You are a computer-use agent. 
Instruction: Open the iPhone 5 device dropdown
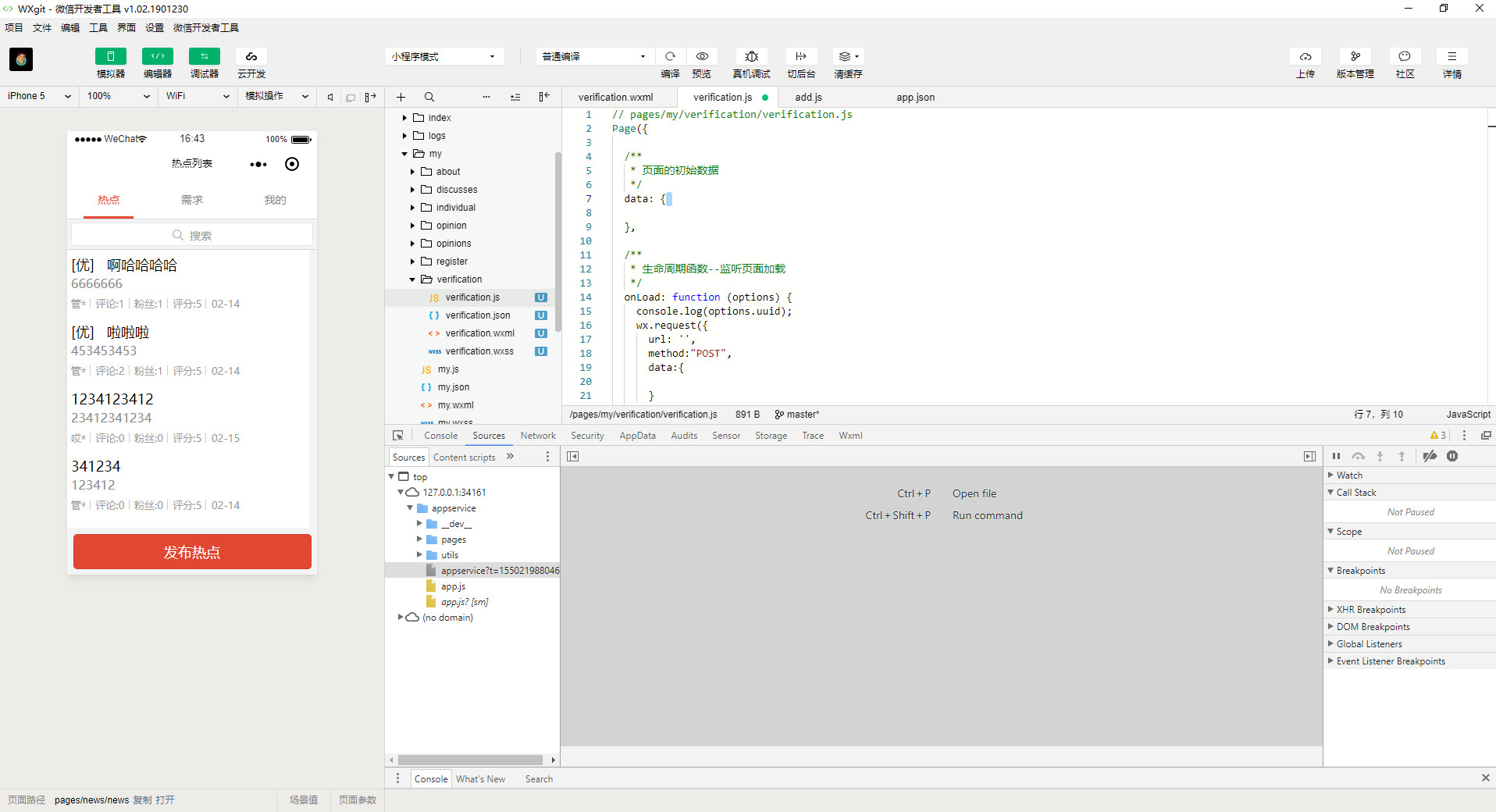pyautogui.click(x=39, y=96)
